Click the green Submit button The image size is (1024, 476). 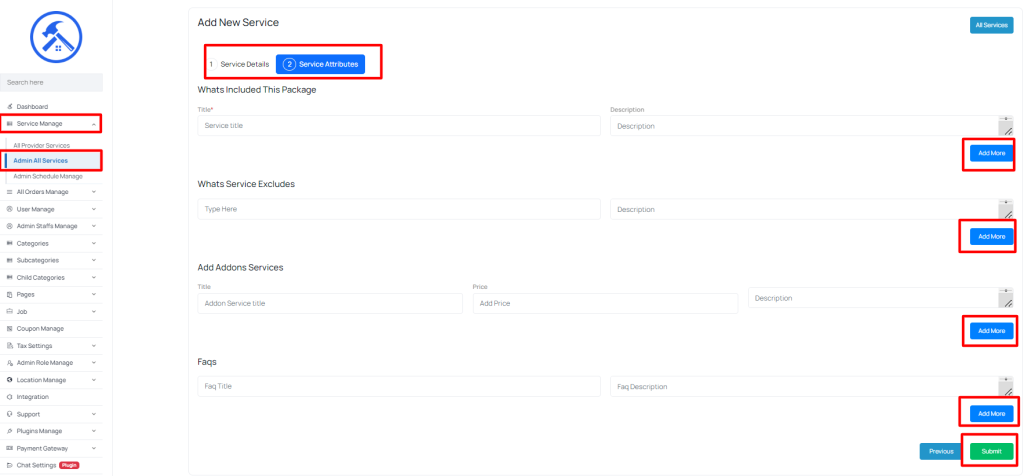pyautogui.click(x=991, y=451)
